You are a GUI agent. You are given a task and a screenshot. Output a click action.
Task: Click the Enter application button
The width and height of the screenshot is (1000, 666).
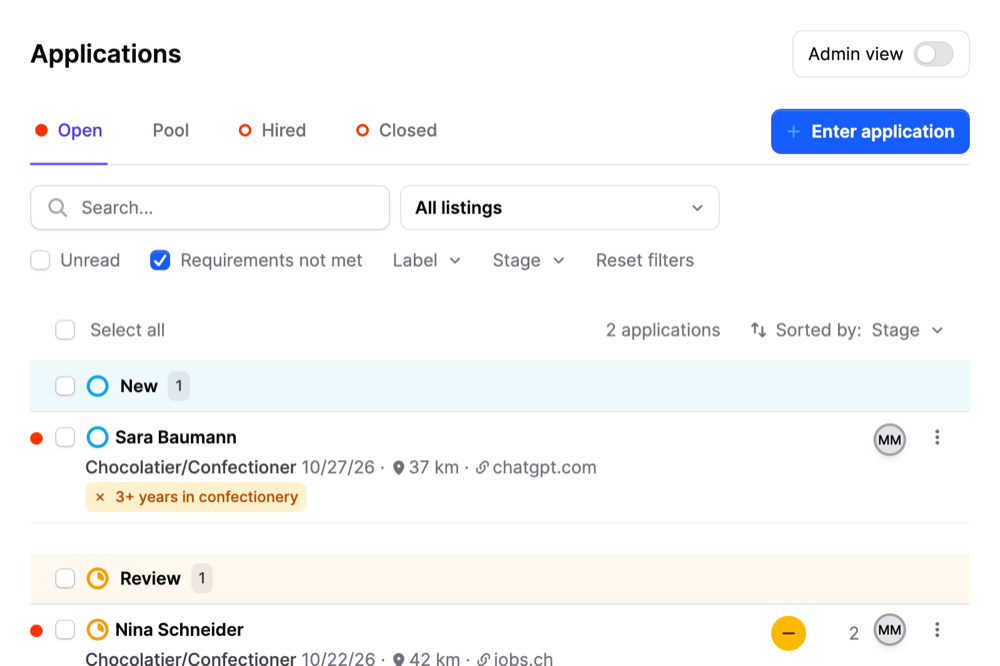[x=870, y=131]
